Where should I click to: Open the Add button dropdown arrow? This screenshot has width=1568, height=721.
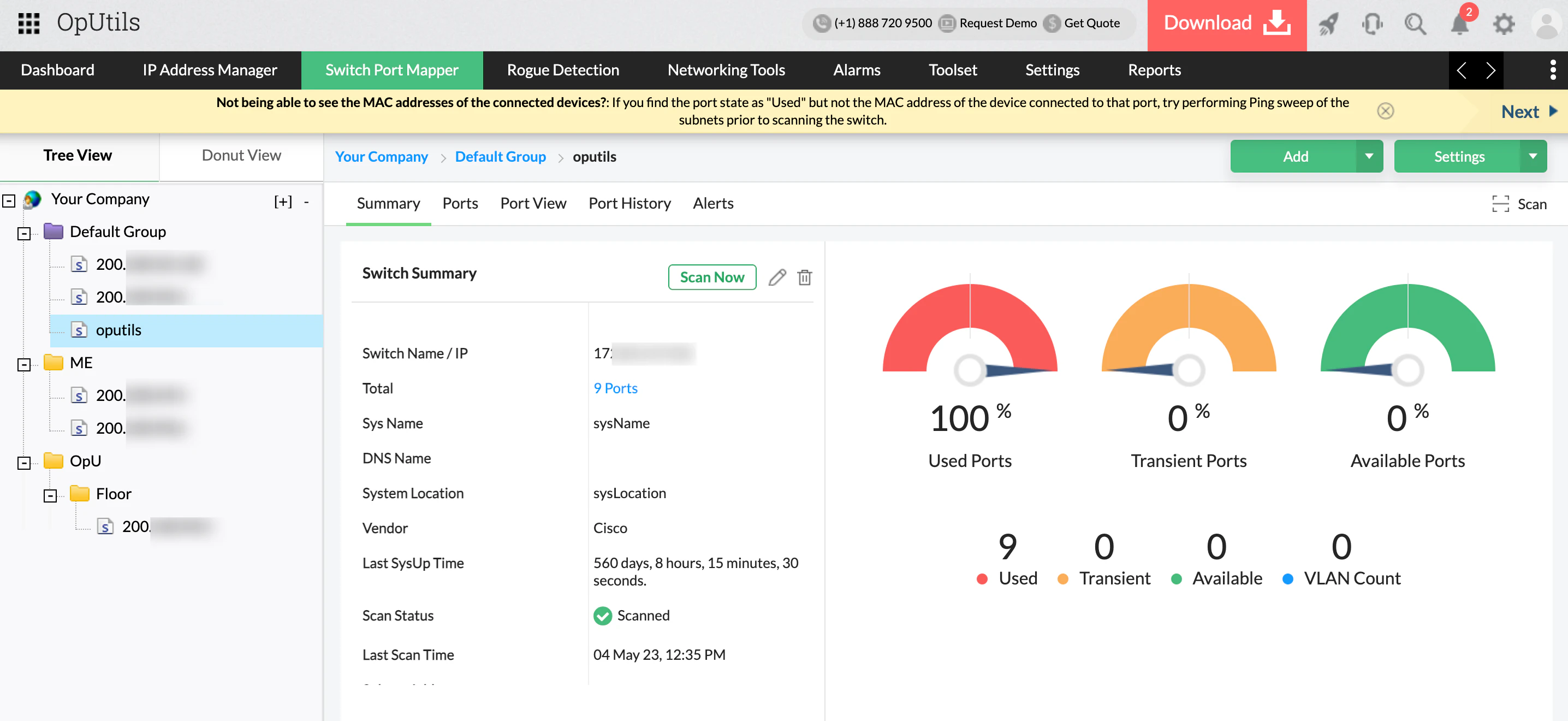[x=1370, y=156]
